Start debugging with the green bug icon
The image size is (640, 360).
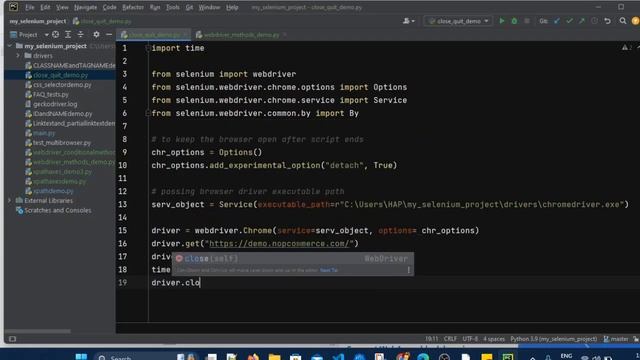point(514,21)
